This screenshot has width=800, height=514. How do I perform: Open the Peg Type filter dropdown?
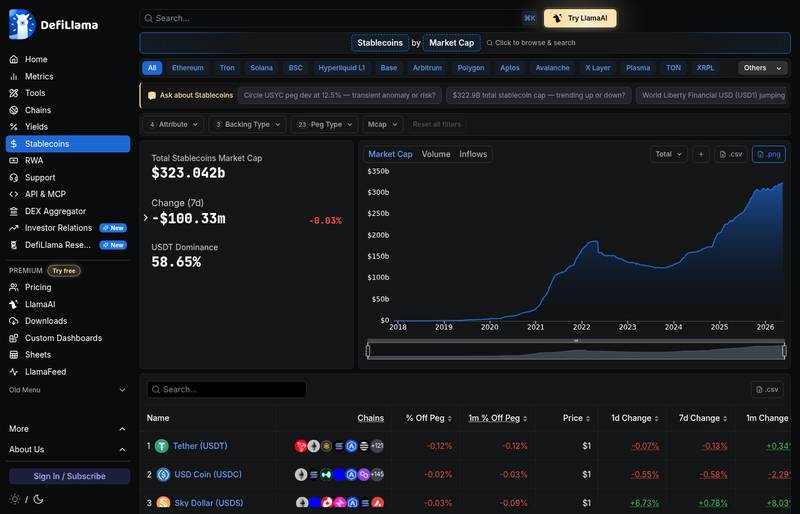point(325,125)
